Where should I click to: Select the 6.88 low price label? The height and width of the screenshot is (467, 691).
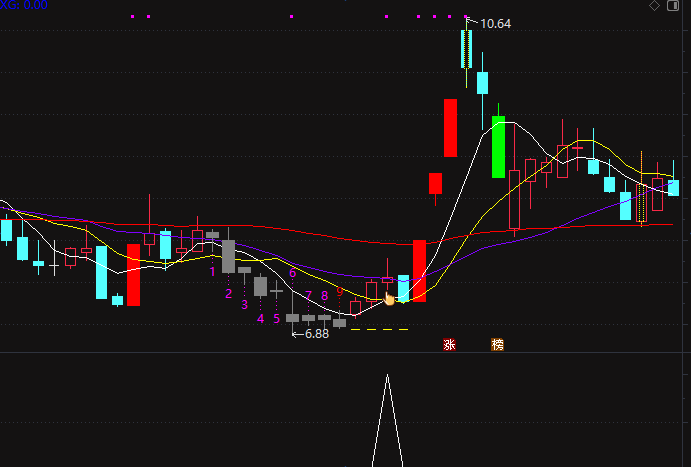[317, 334]
